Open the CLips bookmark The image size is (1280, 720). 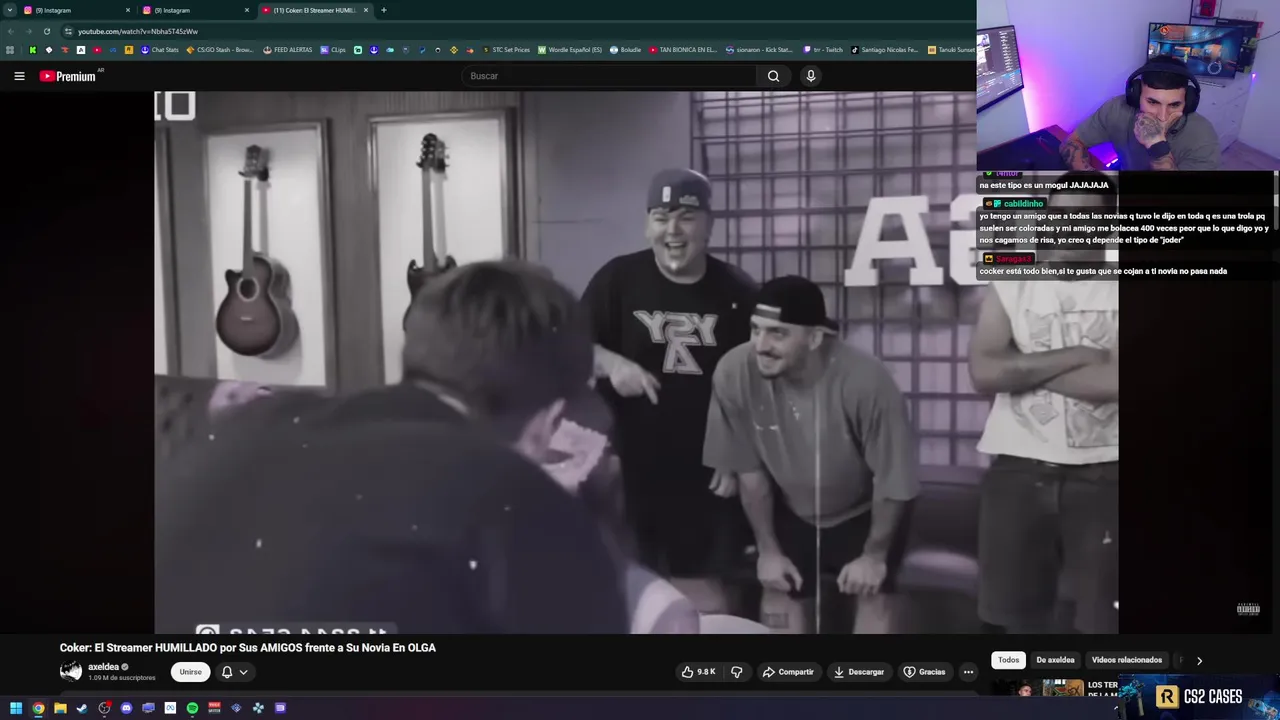(x=333, y=50)
